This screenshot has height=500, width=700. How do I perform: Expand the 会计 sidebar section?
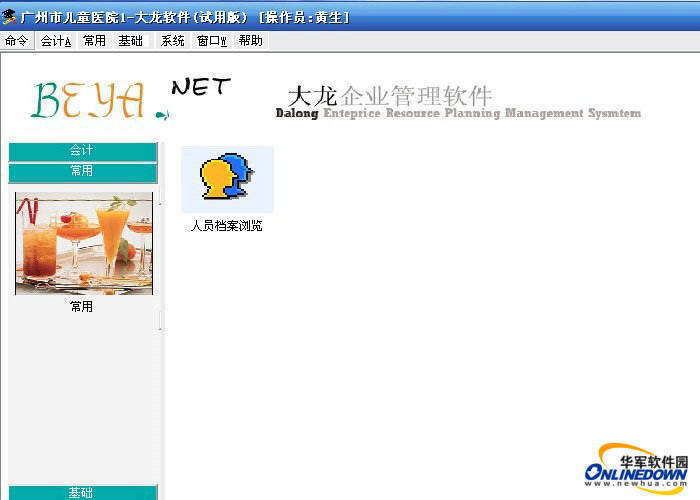pos(83,151)
